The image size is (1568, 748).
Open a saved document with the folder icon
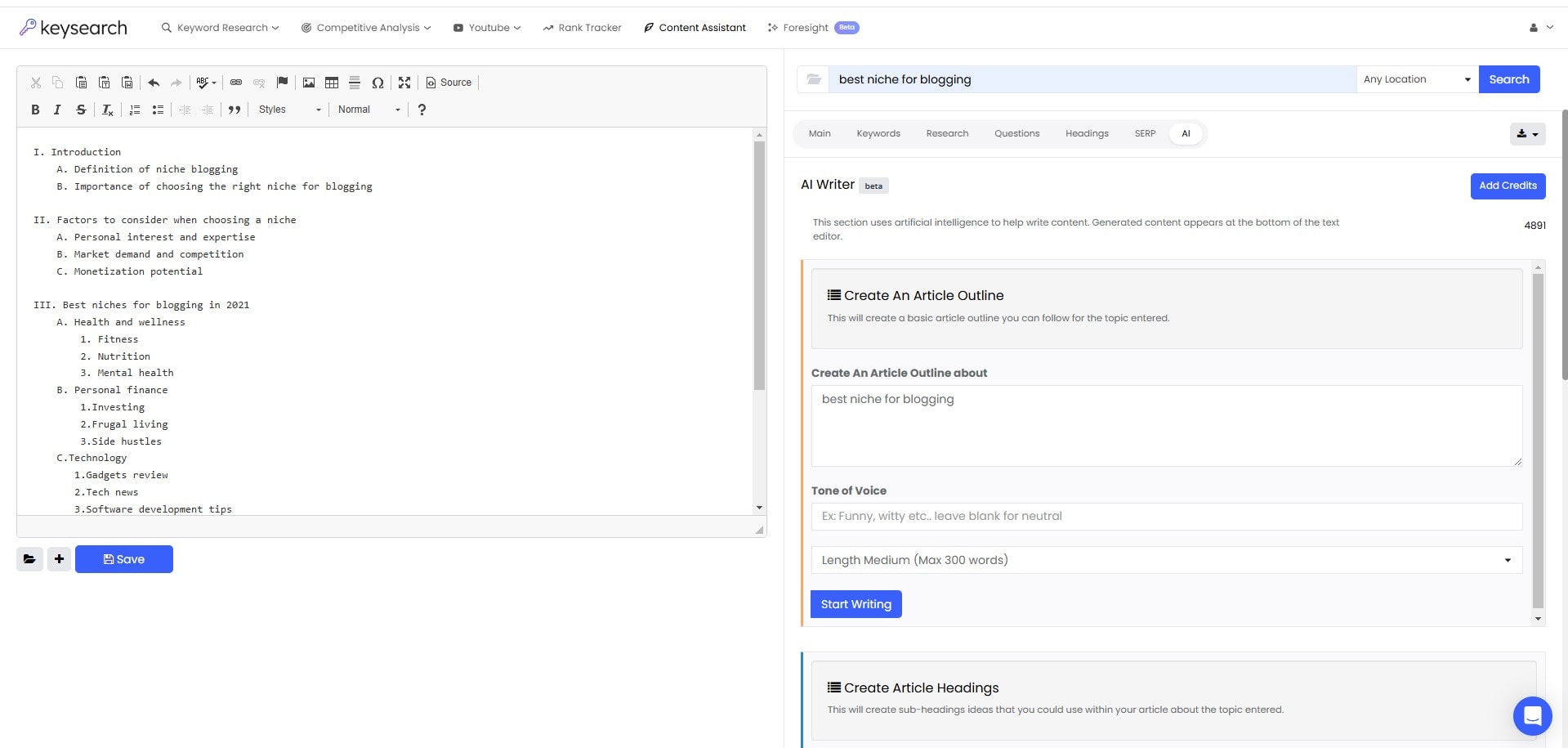coord(29,559)
